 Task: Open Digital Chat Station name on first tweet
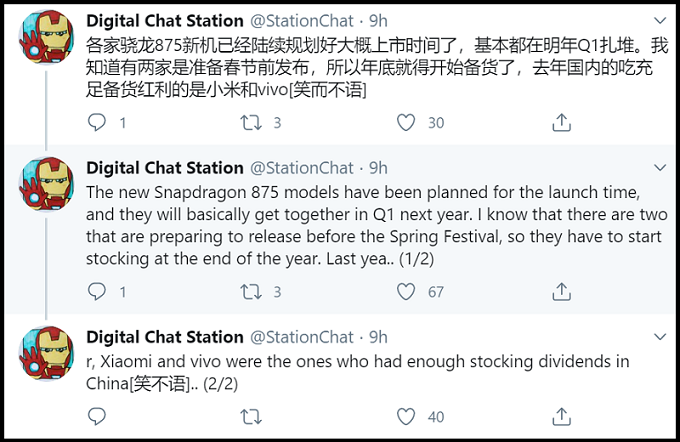coord(165,21)
